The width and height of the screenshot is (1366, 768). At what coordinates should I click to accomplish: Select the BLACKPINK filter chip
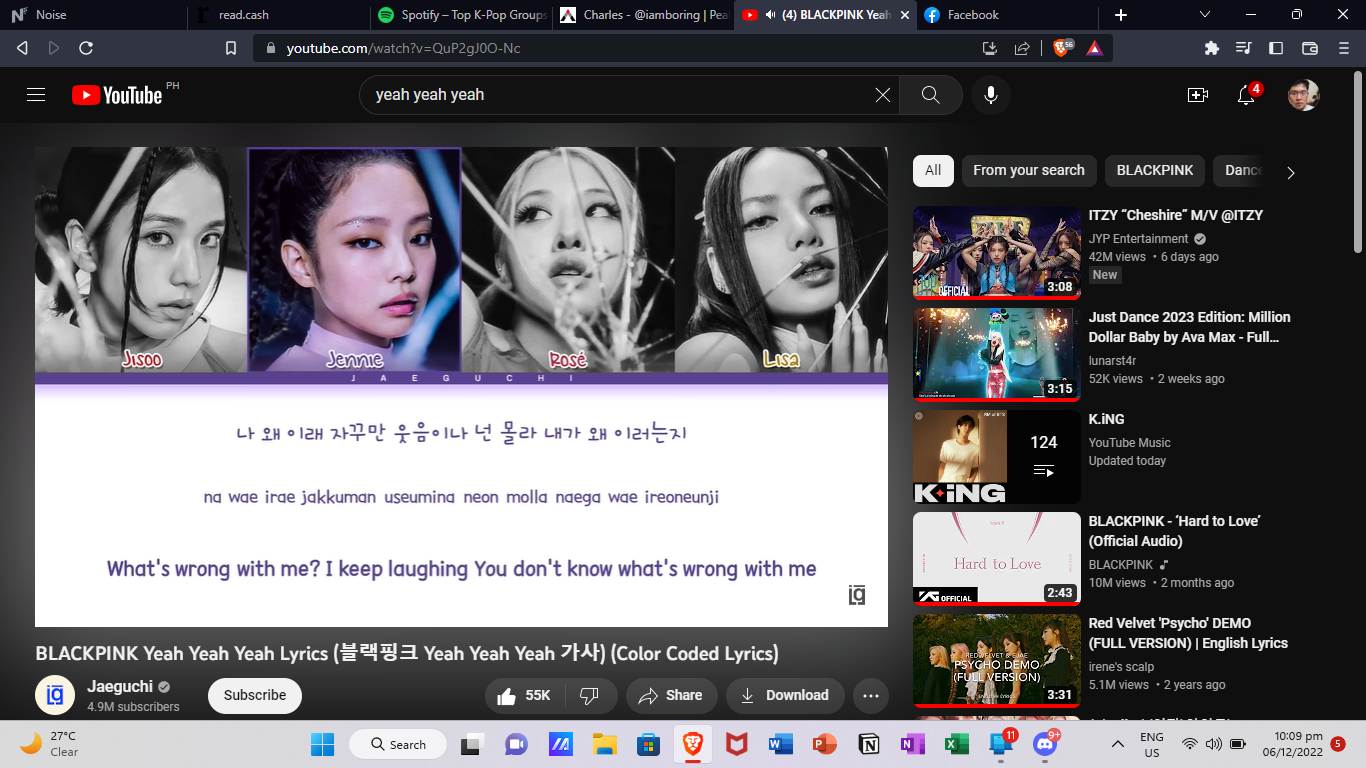tap(1155, 171)
